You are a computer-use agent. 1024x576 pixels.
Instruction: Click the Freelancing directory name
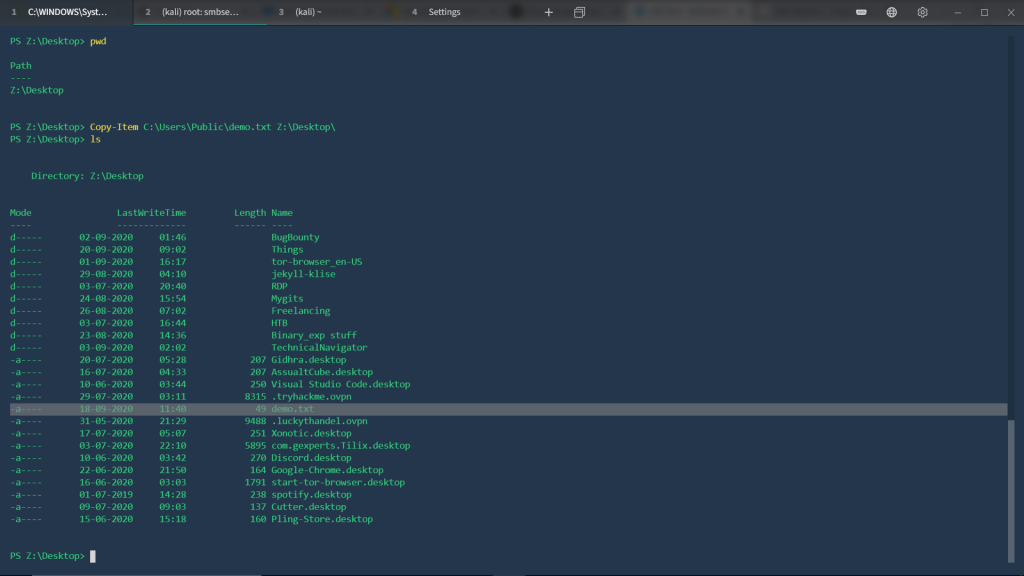(x=300, y=311)
